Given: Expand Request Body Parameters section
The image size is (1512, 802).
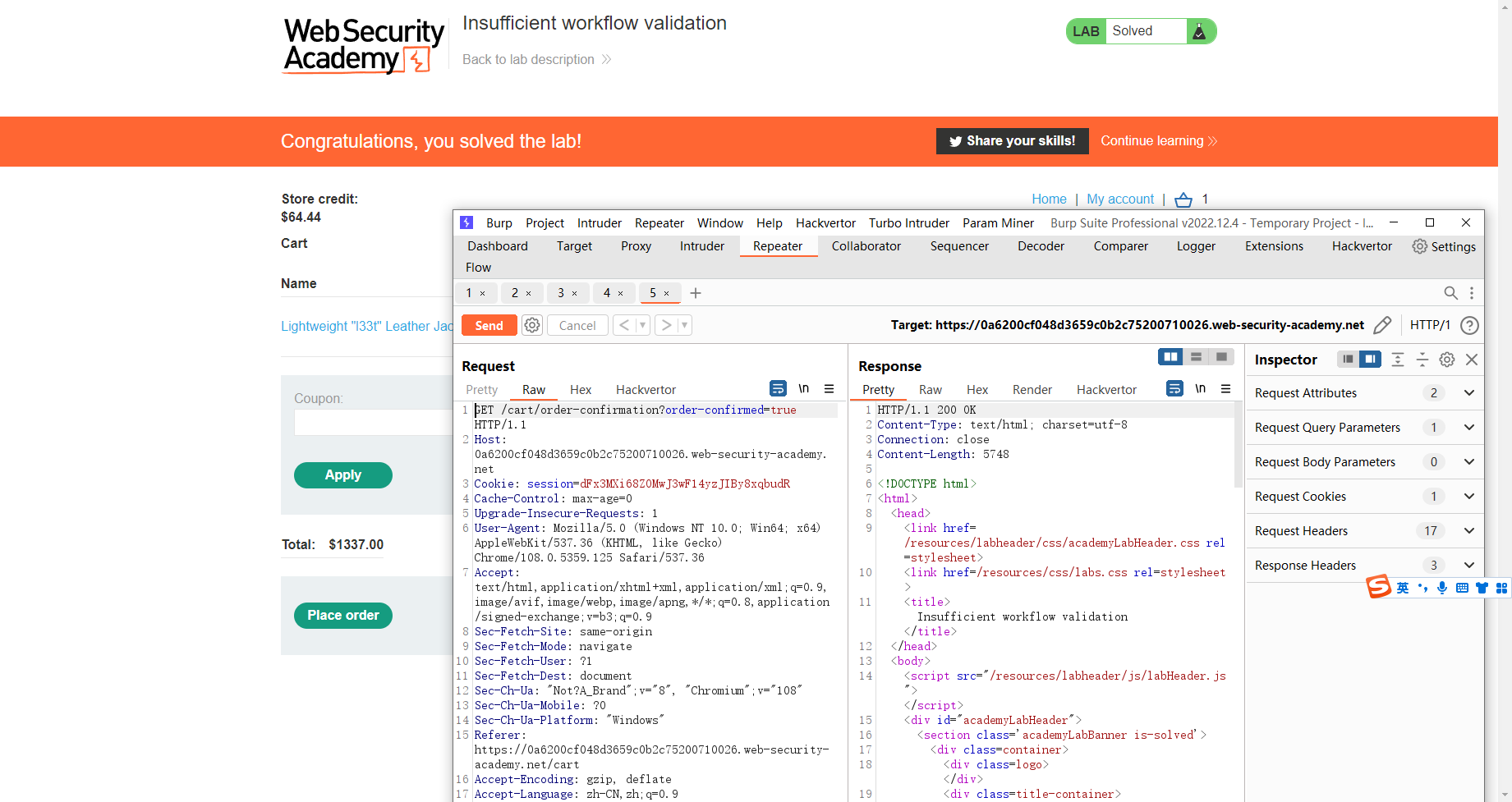Looking at the screenshot, I should 1469,461.
